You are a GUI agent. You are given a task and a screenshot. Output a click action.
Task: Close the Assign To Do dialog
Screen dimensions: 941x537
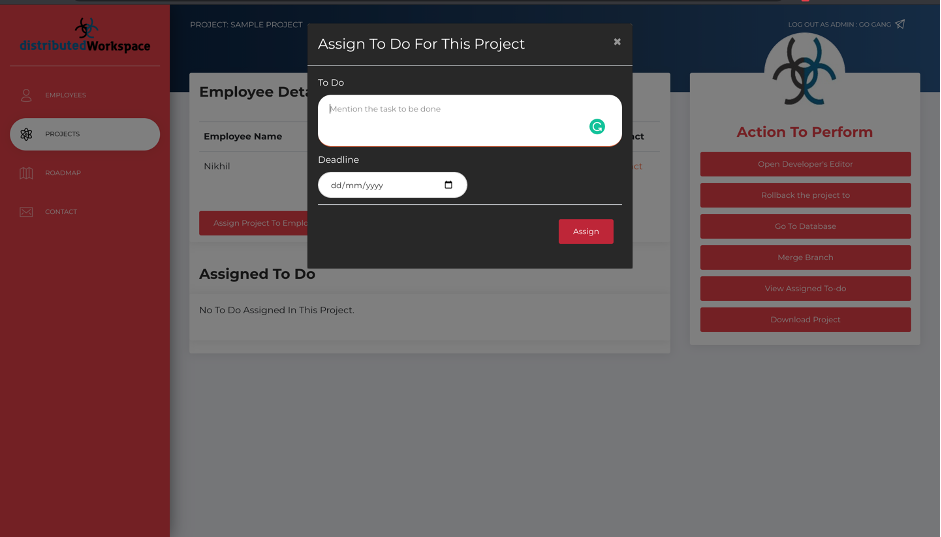(x=617, y=42)
